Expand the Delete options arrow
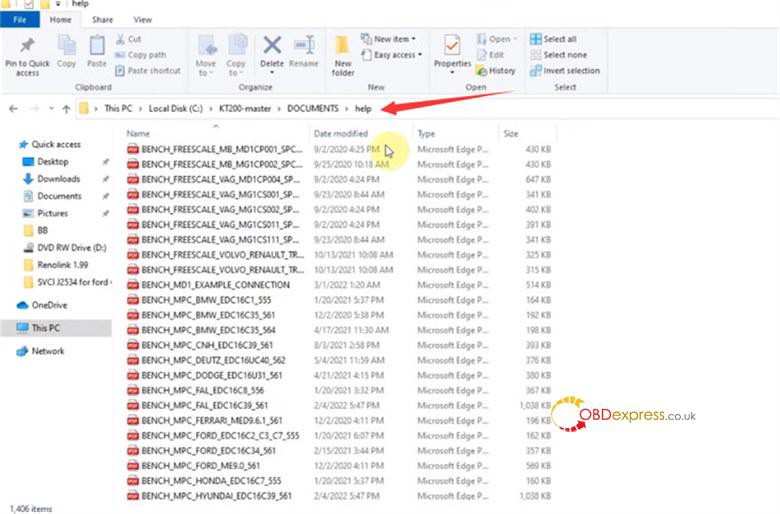 (x=272, y=73)
